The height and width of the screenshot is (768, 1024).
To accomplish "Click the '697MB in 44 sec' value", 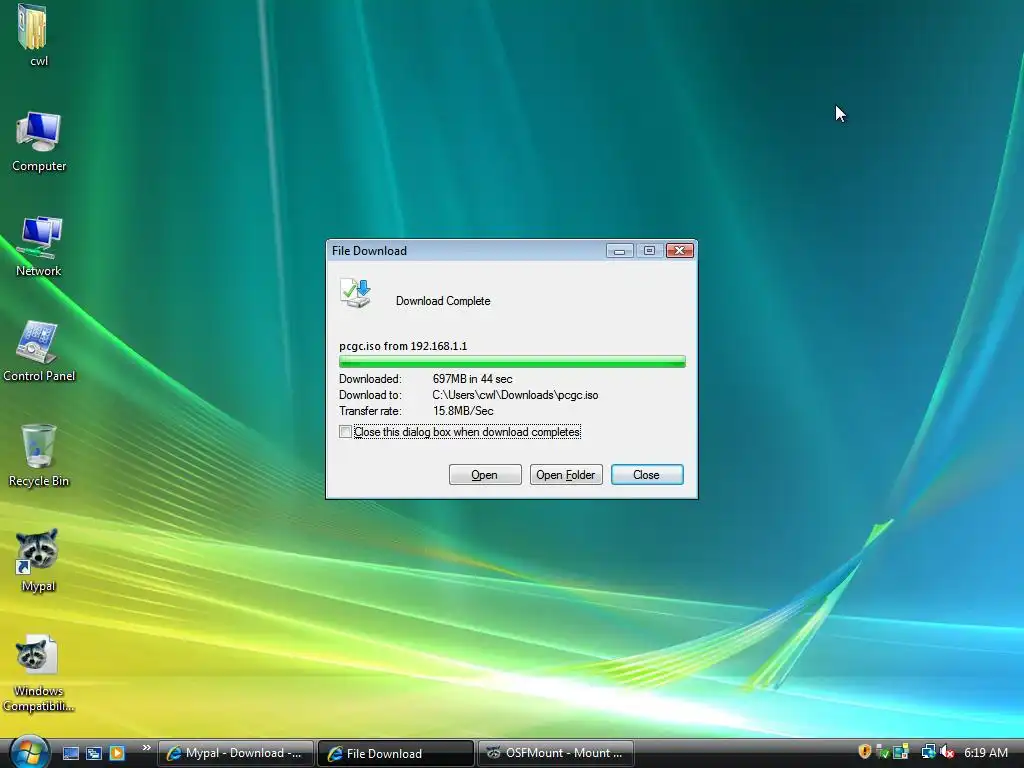I will [x=472, y=379].
